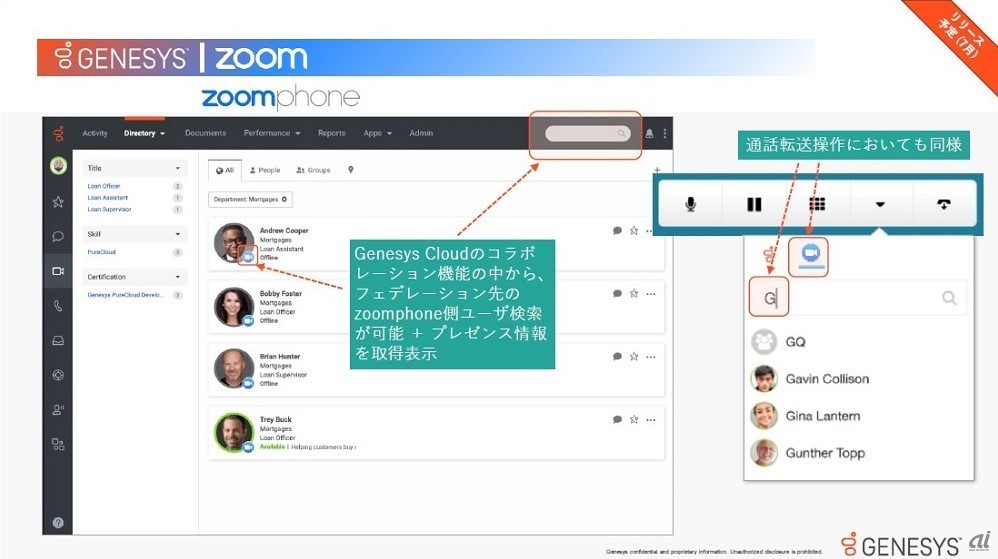Open Brian Hunter's name link
This screenshot has height=559, width=998.
click(x=280, y=357)
